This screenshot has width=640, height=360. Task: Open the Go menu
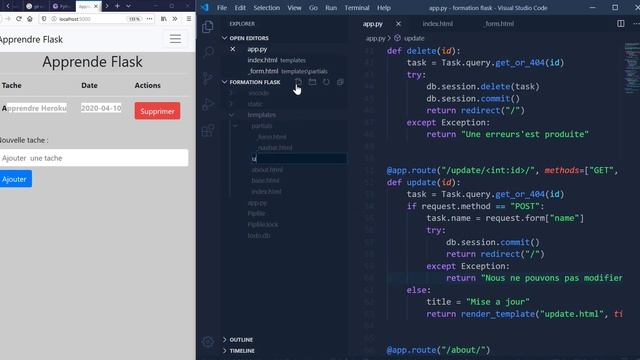pyautogui.click(x=313, y=8)
